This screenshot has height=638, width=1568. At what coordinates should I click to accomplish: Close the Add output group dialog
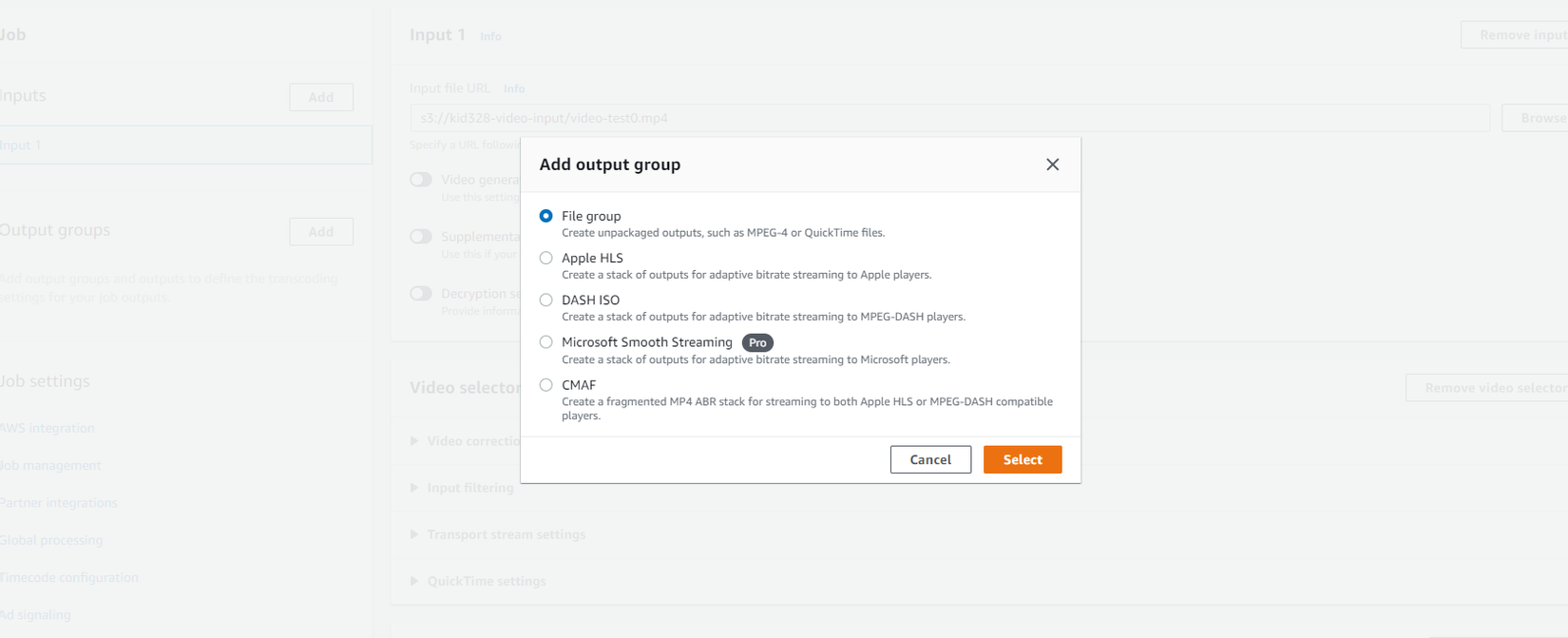[1052, 164]
